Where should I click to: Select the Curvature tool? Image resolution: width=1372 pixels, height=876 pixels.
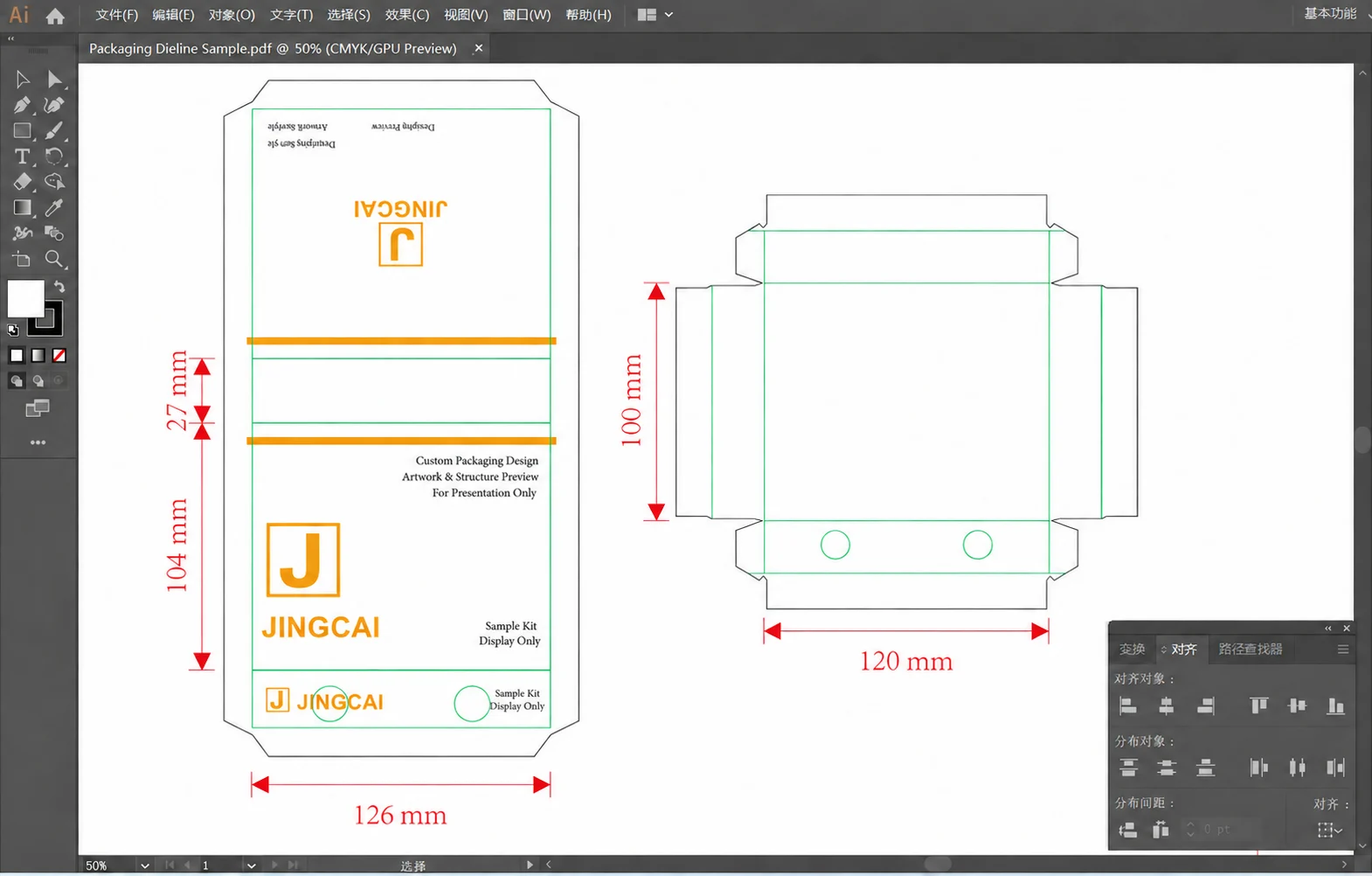coord(54,105)
